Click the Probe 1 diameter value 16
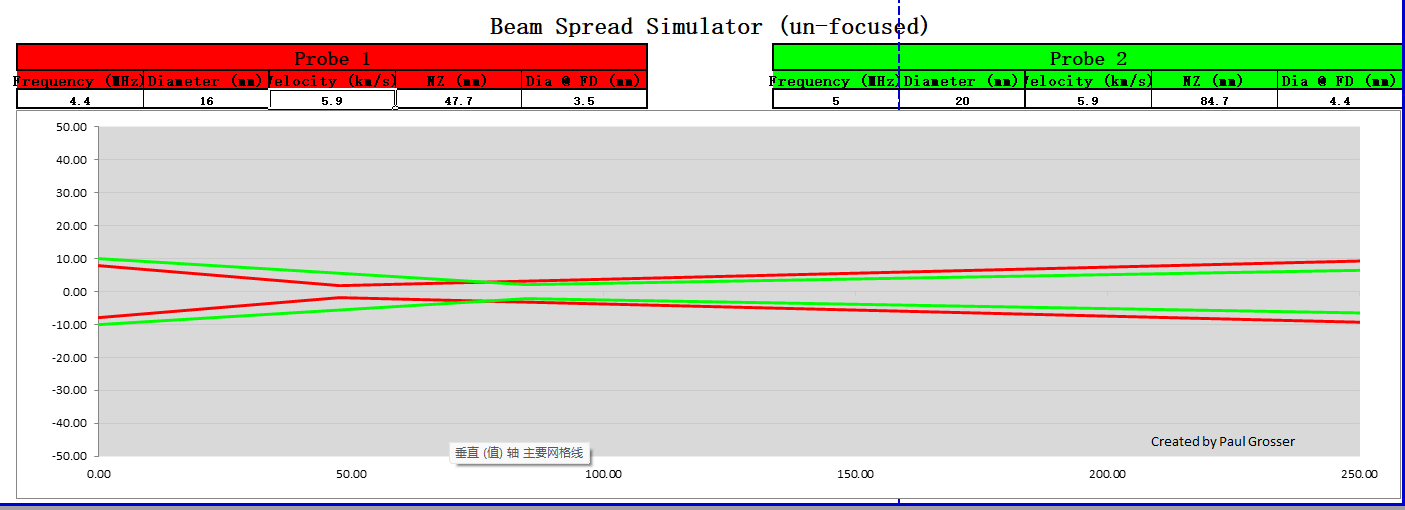The image size is (1405, 510). [x=206, y=100]
